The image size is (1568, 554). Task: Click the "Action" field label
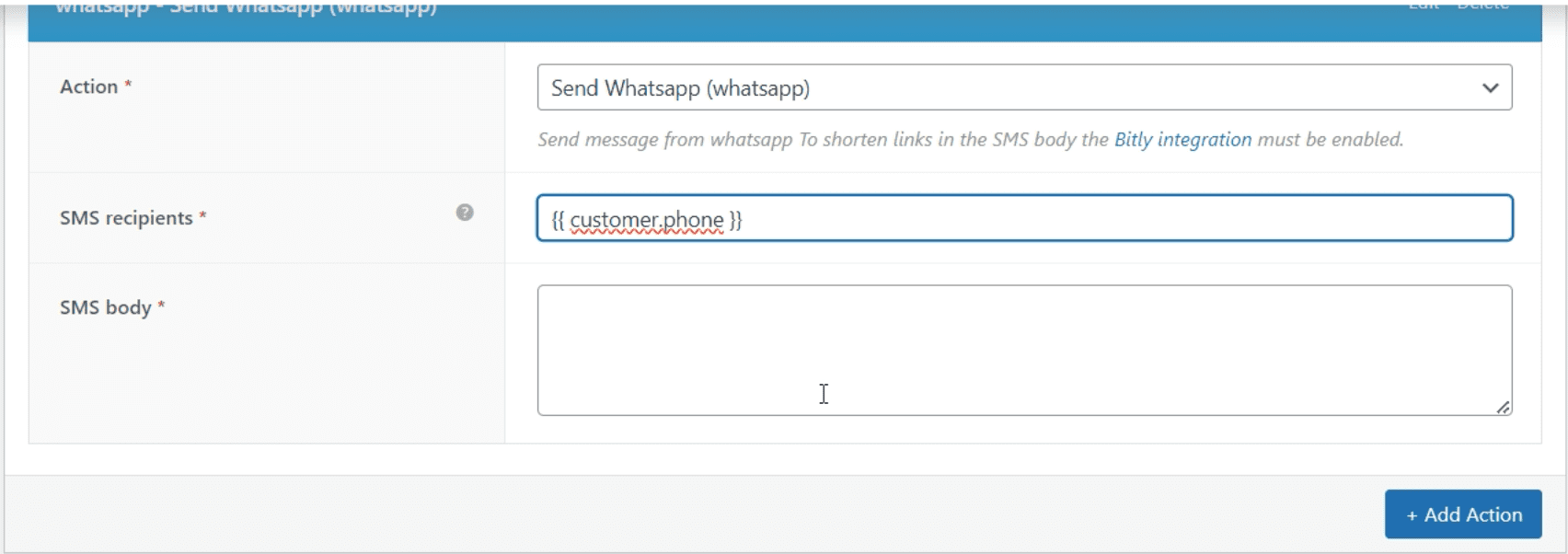tap(88, 87)
